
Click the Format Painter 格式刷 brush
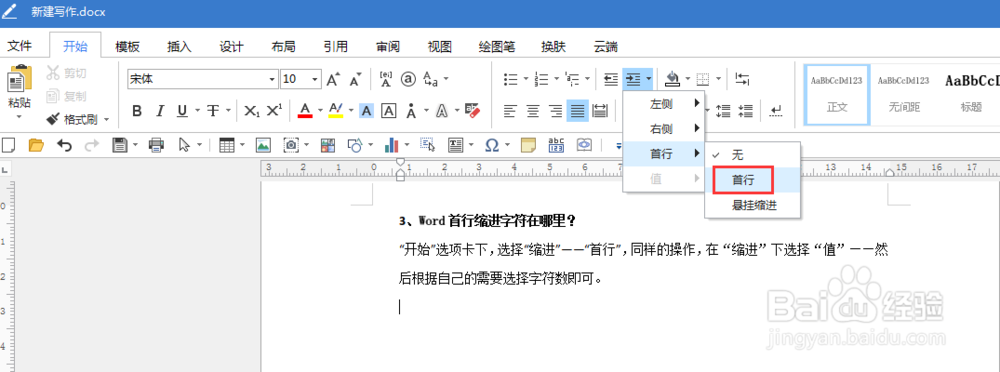(x=73, y=119)
